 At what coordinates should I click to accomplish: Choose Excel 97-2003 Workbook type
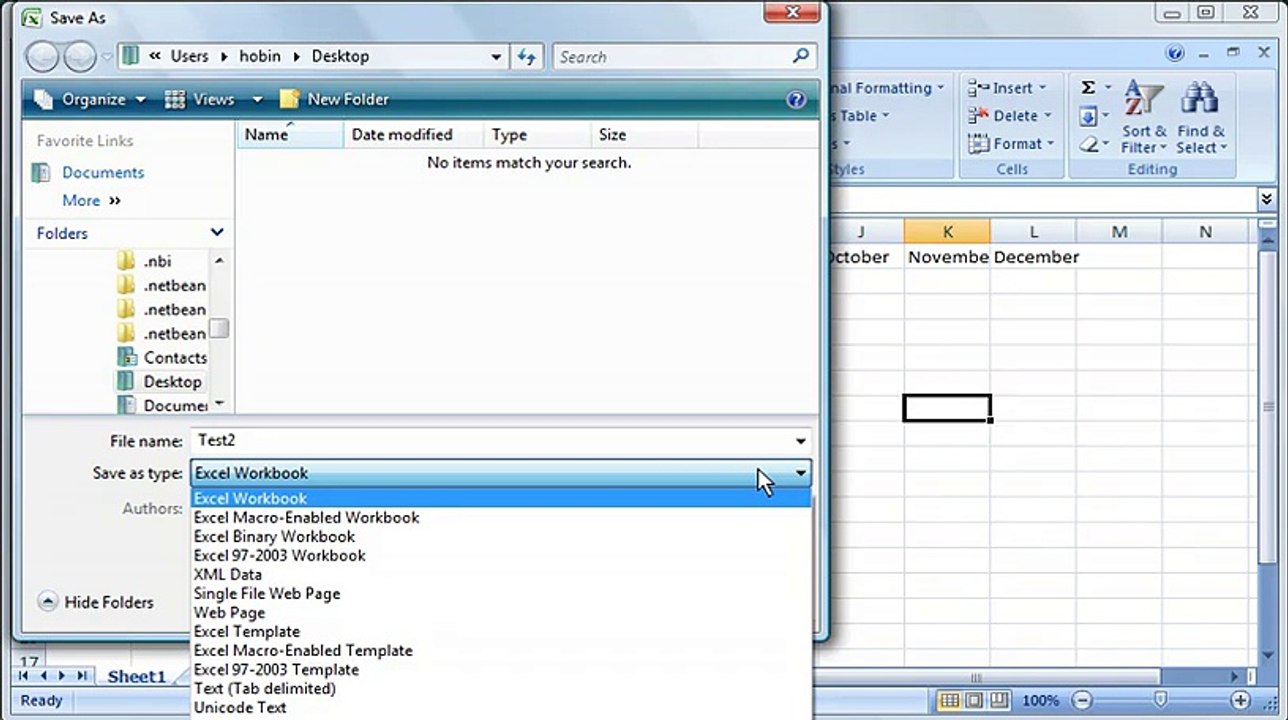tap(501, 555)
